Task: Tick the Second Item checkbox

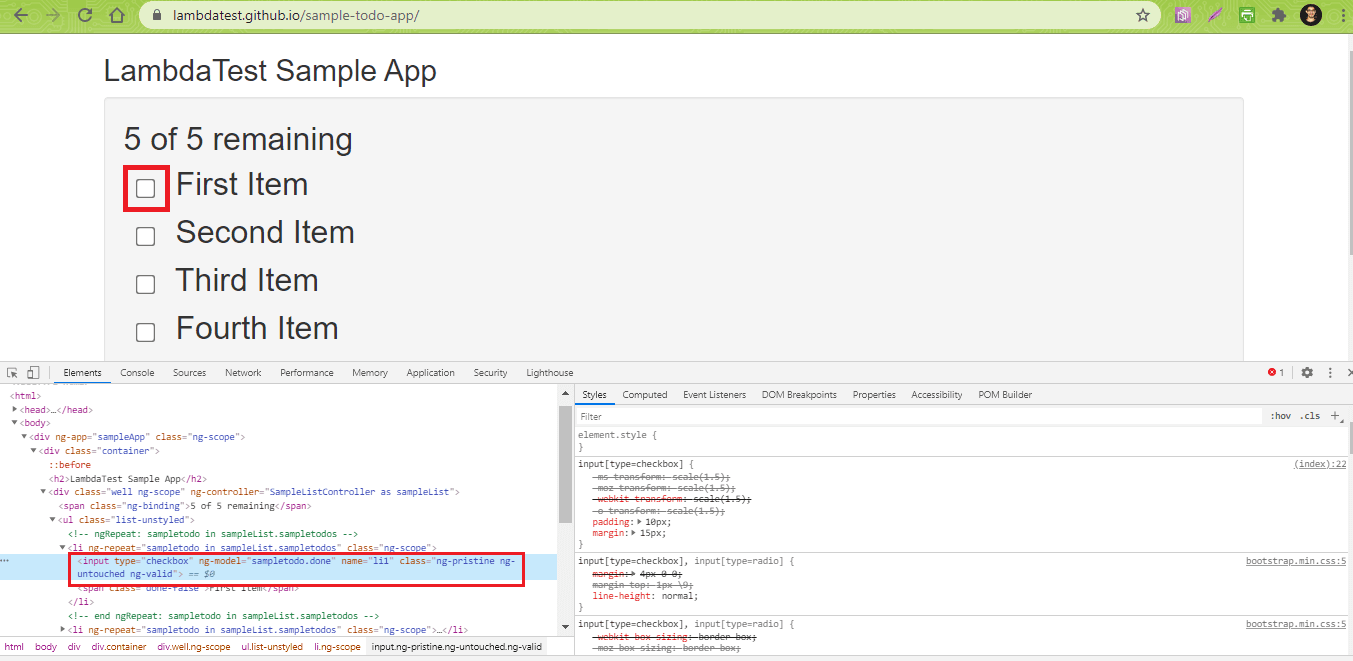Action: coord(146,236)
